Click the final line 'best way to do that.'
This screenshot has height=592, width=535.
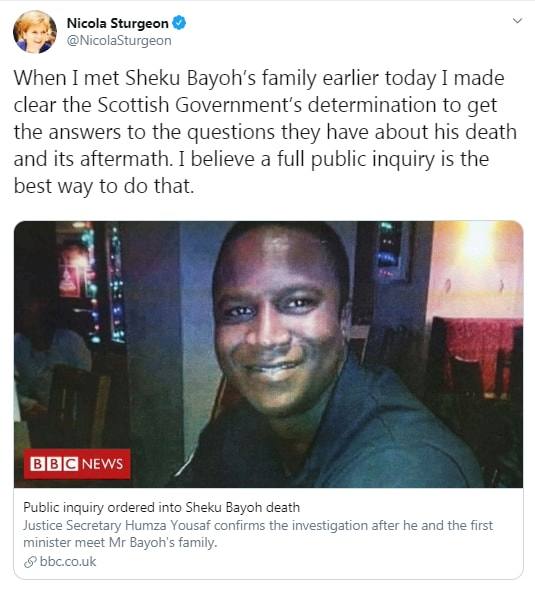click(104, 186)
